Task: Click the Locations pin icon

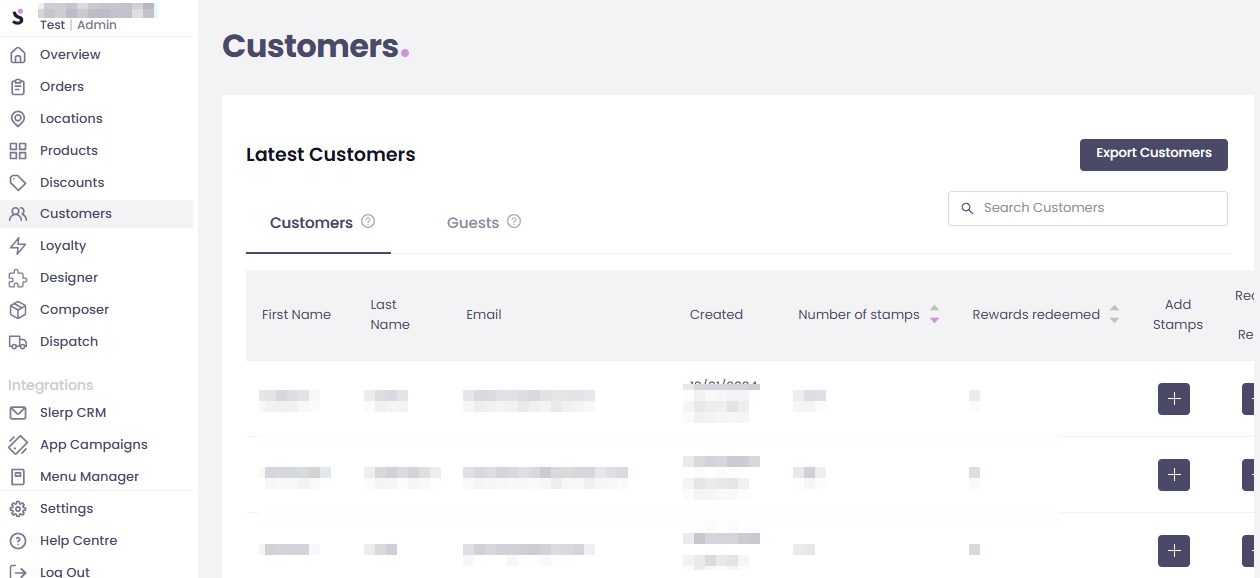Action: point(18,119)
